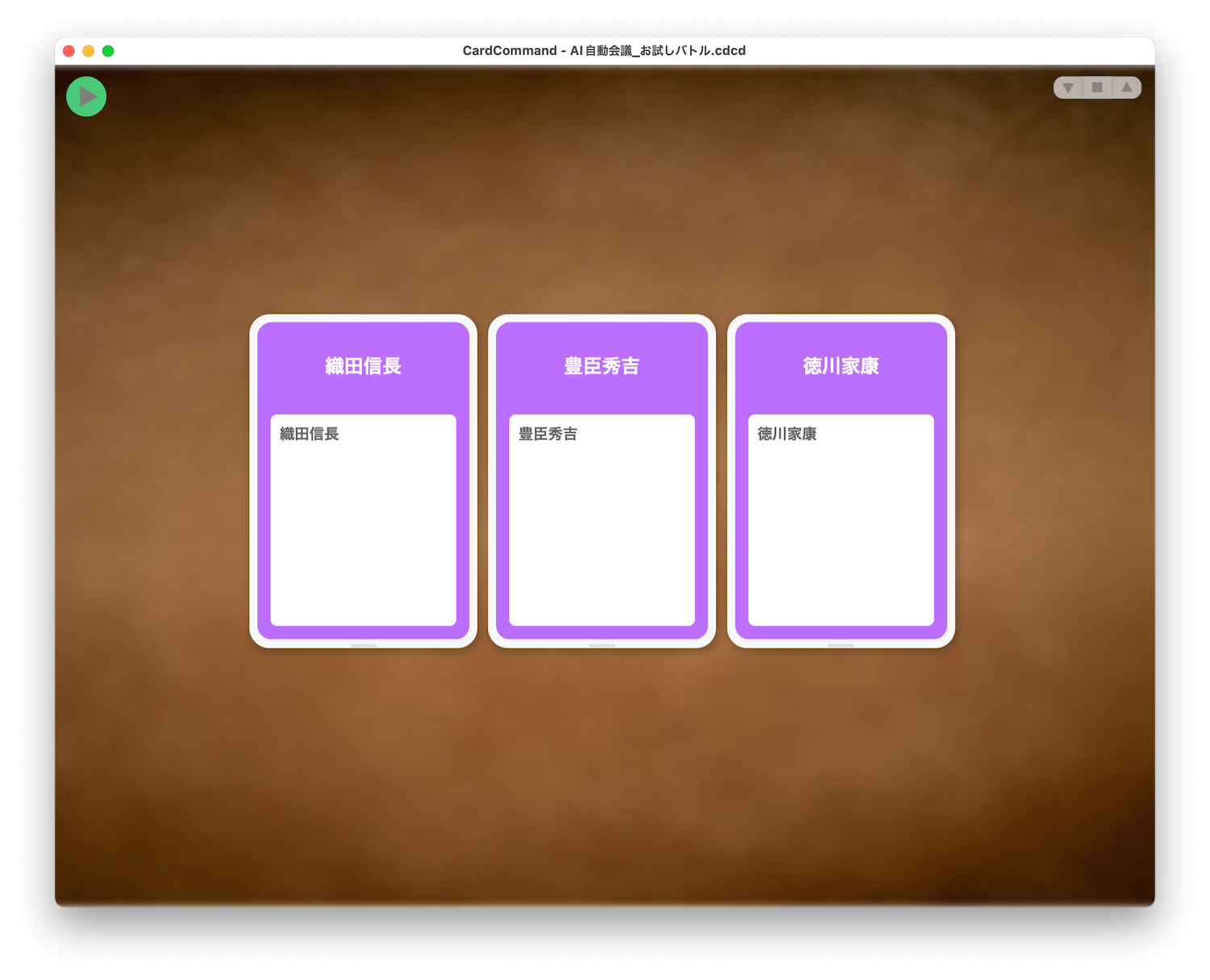This screenshot has width=1210, height=980.
Task: Click the down triangle in the segmented control
Action: 1068,88
